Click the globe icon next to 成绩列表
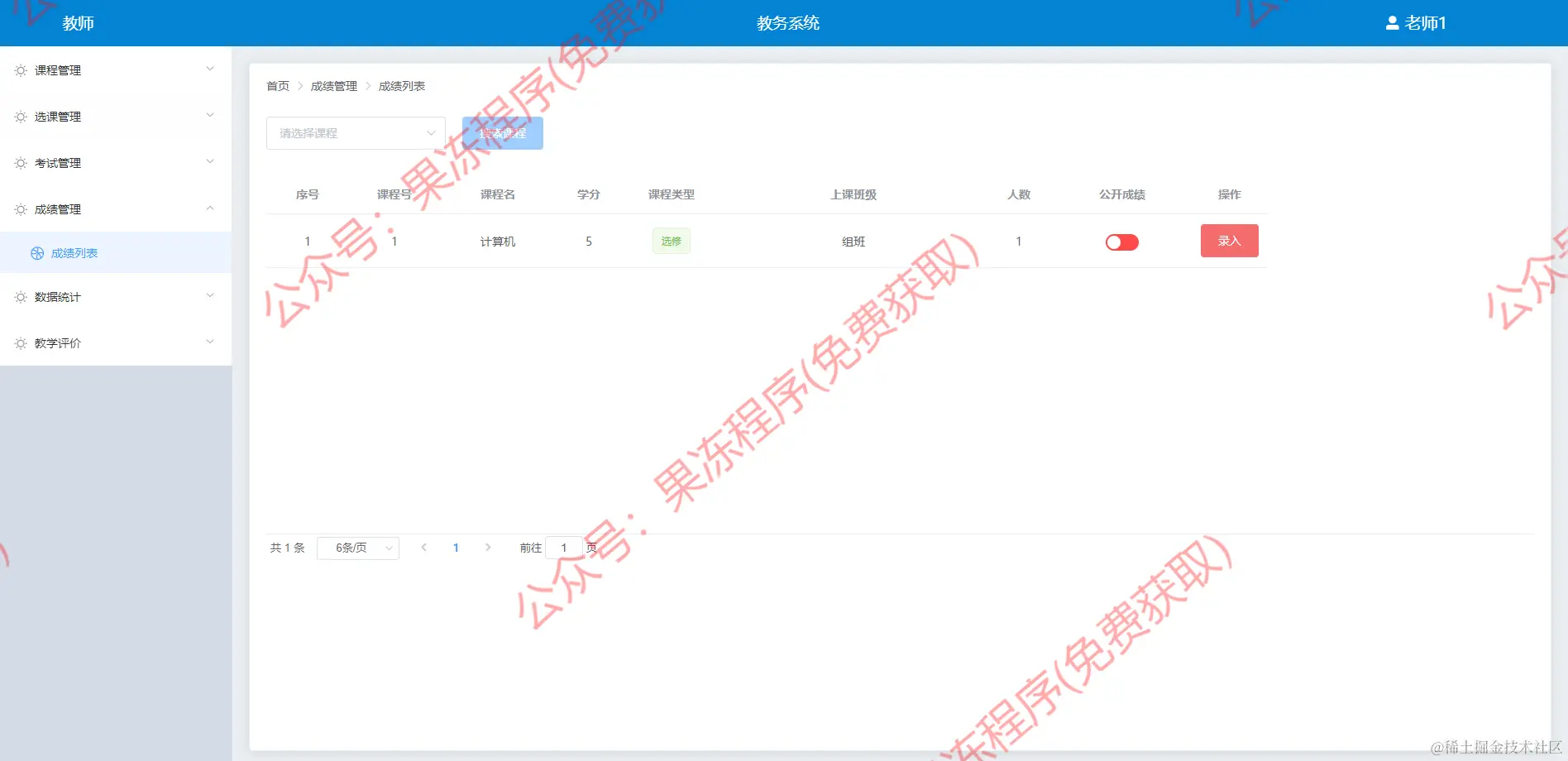The width and height of the screenshot is (1568, 761). [x=37, y=253]
